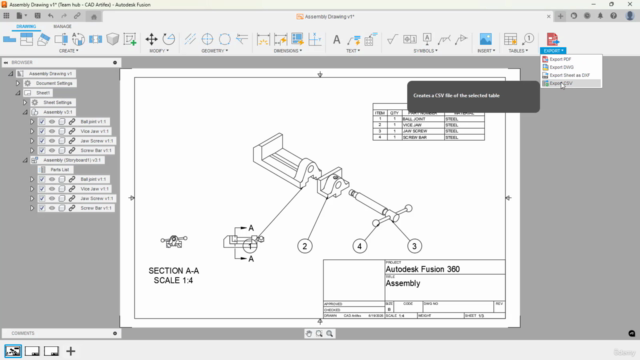
Task: Select balloon number 4 in the drawing
Action: coord(360,246)
